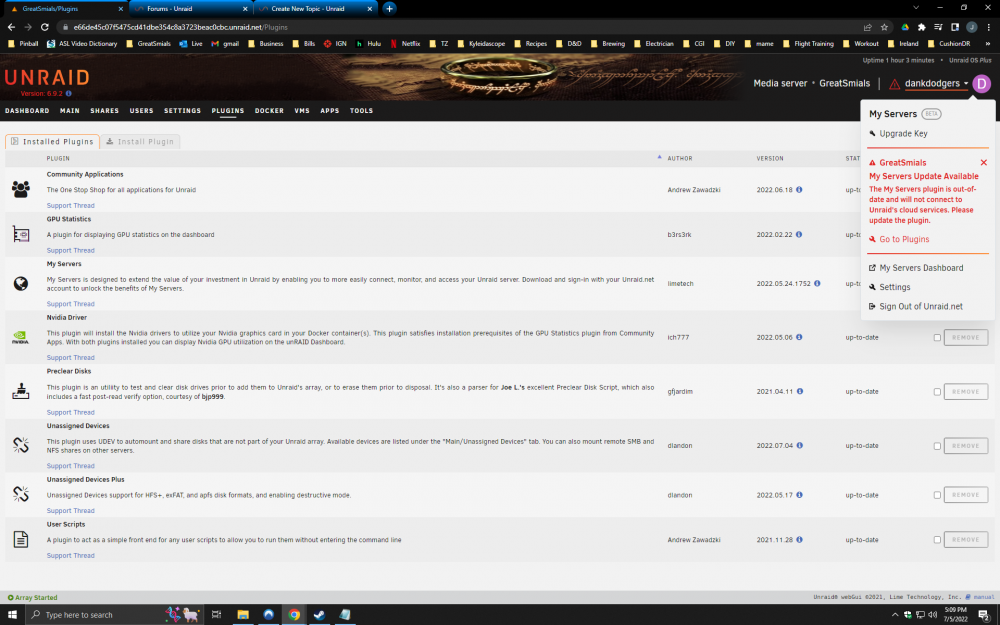This screenshot has width=1000, height=625.
Task: Open the Apps menu
Action: coord(330,110)
